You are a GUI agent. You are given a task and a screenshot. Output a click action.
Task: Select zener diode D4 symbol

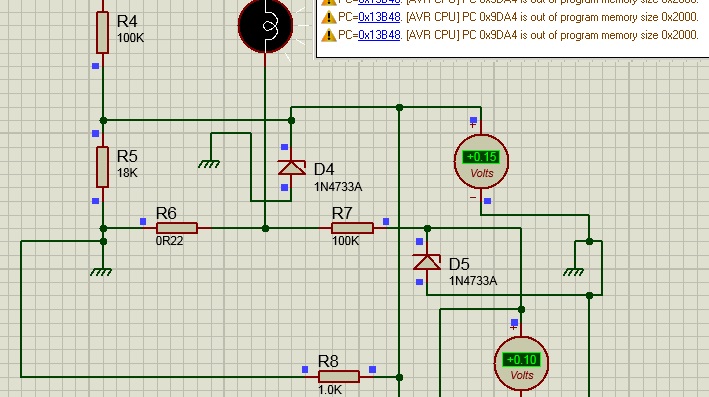click(x=291, y=168)
